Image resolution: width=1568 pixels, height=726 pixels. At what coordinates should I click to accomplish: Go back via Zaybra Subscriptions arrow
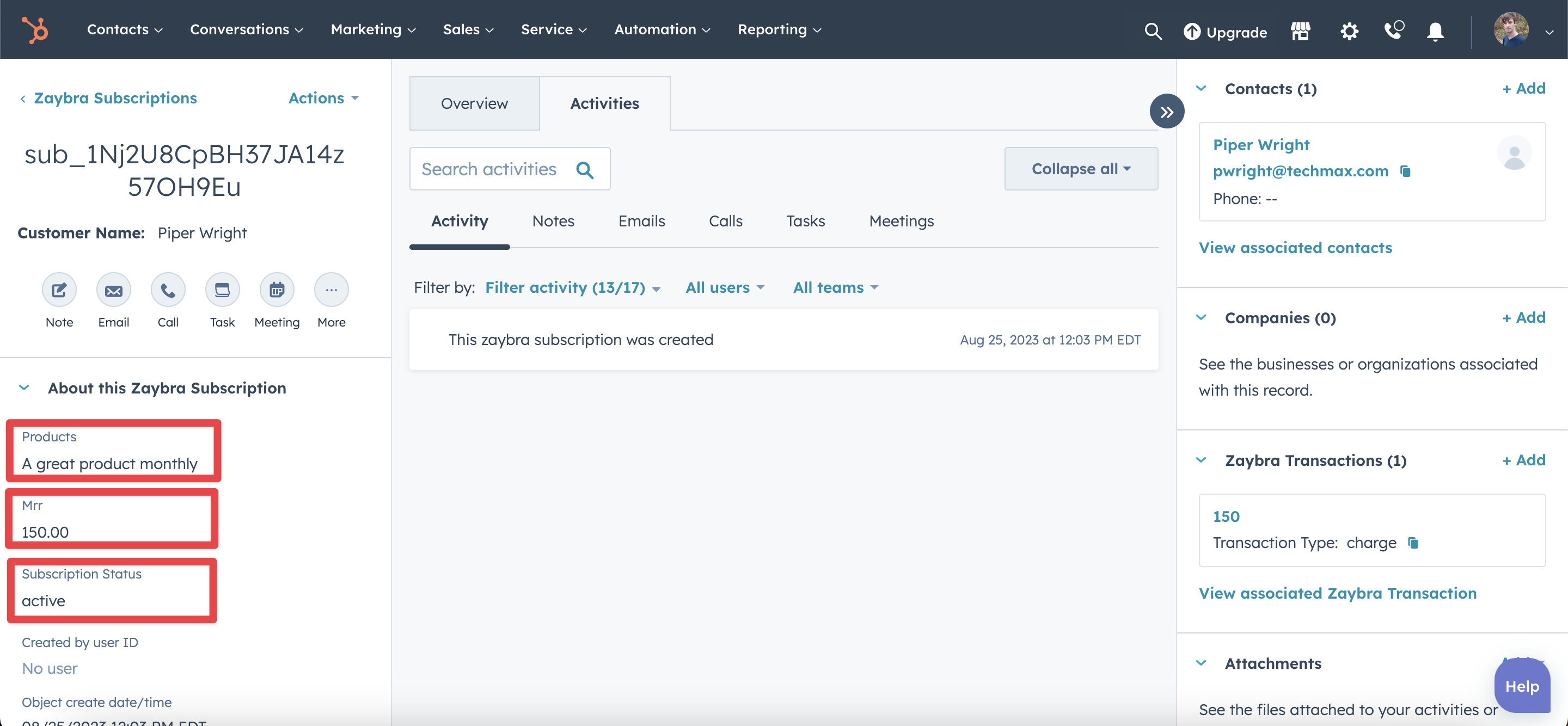coord(22,99)
